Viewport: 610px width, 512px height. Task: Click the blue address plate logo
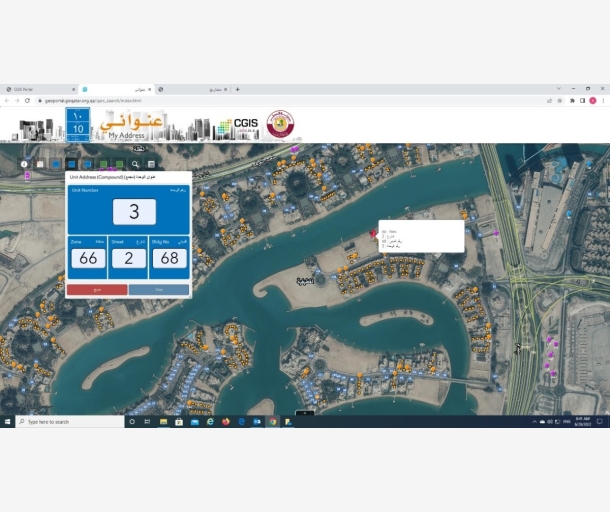pyautogui.click(x=78, y=125)
